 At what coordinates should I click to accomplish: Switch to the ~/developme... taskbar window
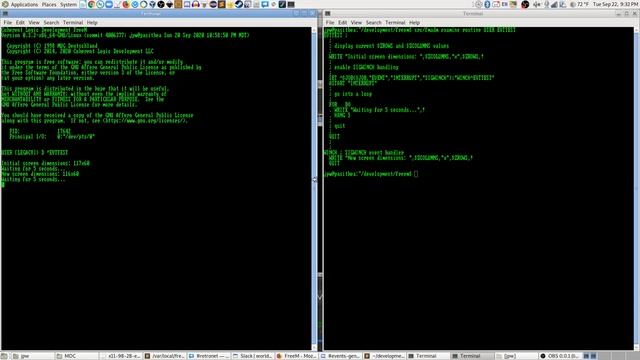point(384,356)
